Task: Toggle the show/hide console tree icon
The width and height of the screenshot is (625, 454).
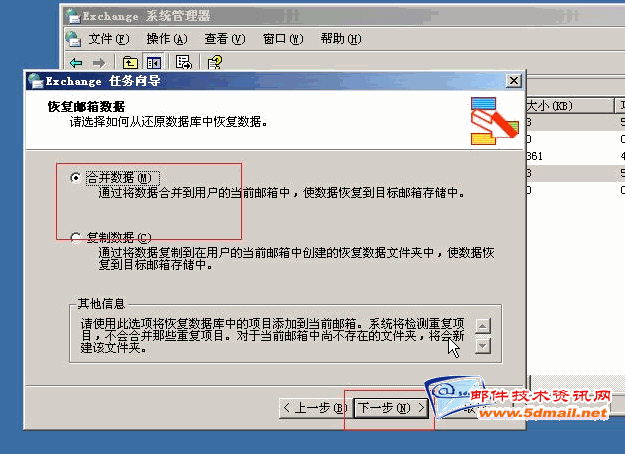Action: point(153,63)
